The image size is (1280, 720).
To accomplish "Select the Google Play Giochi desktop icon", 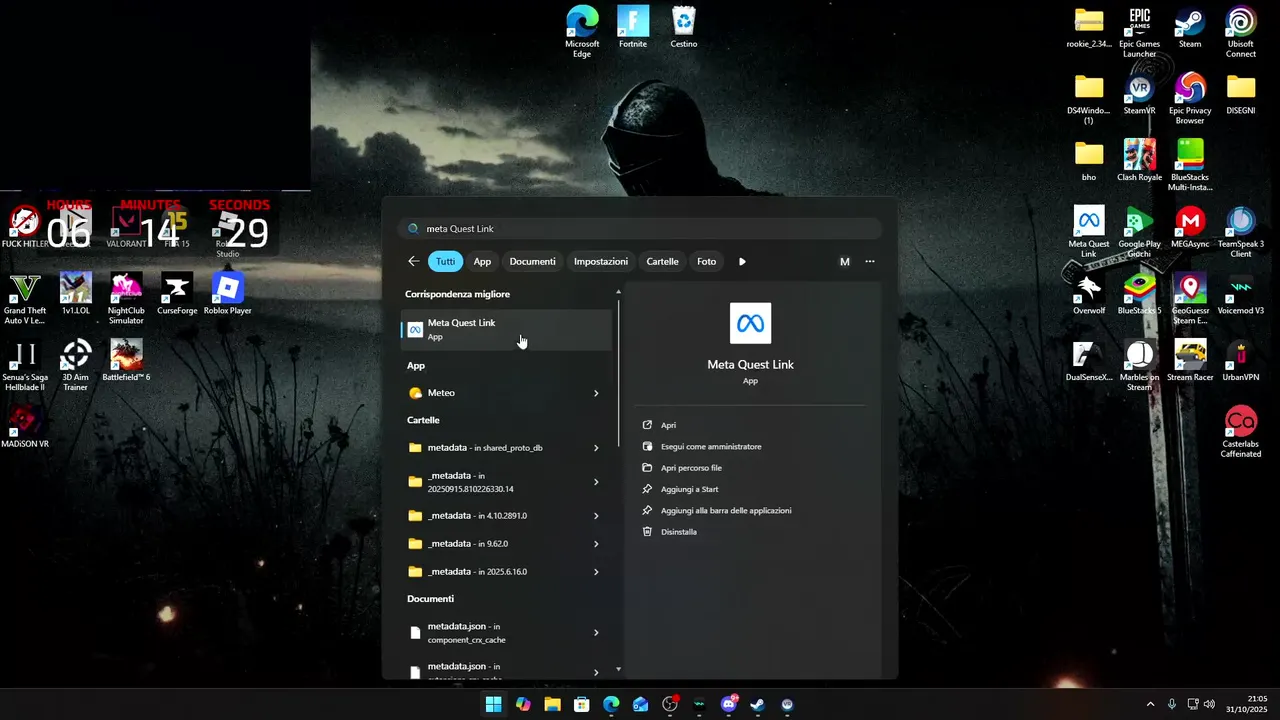I will tap(1139, 232).
